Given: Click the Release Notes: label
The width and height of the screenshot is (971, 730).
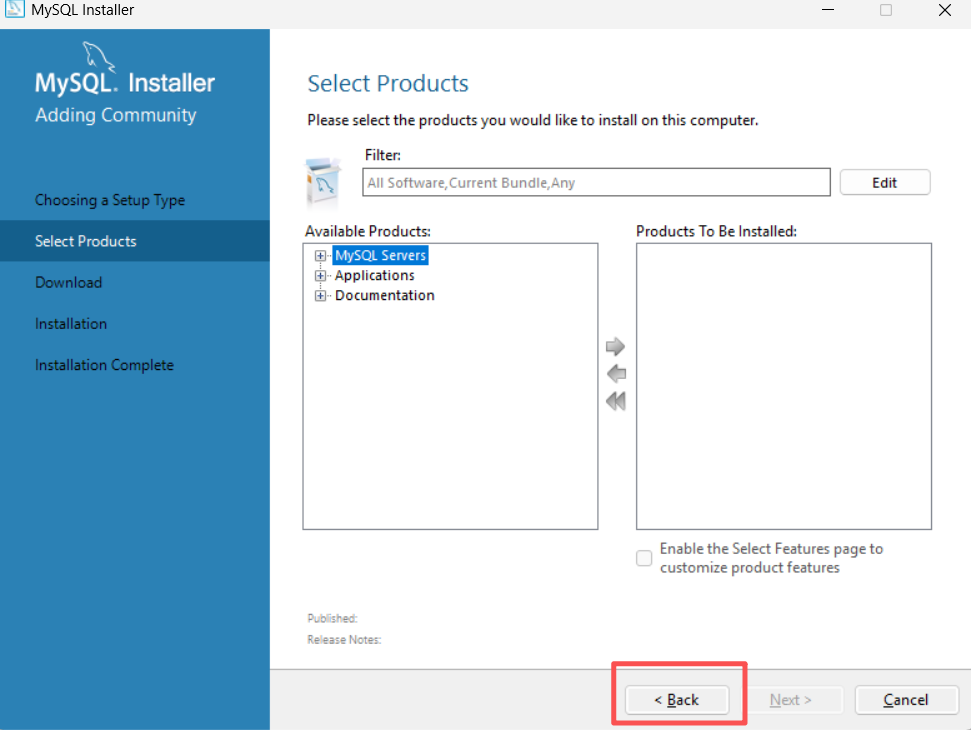Looking at the screenshot, I should coord(344,640).
